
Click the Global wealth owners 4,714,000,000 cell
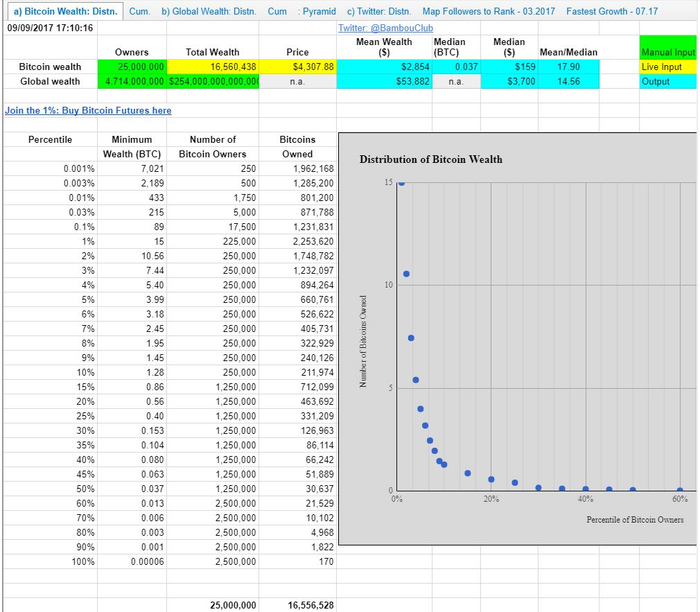[133, 82]
